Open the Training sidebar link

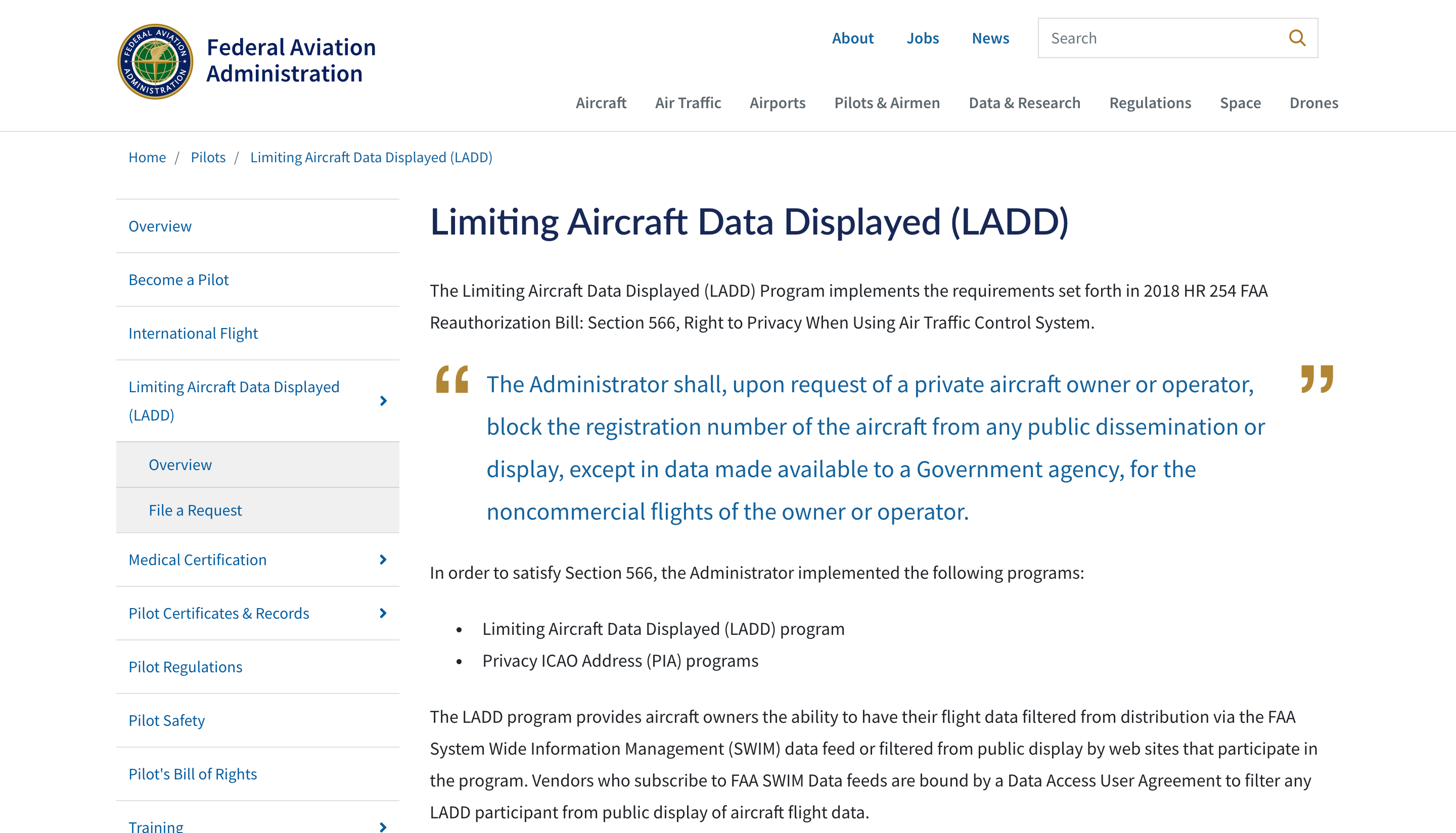click(156, 827)
